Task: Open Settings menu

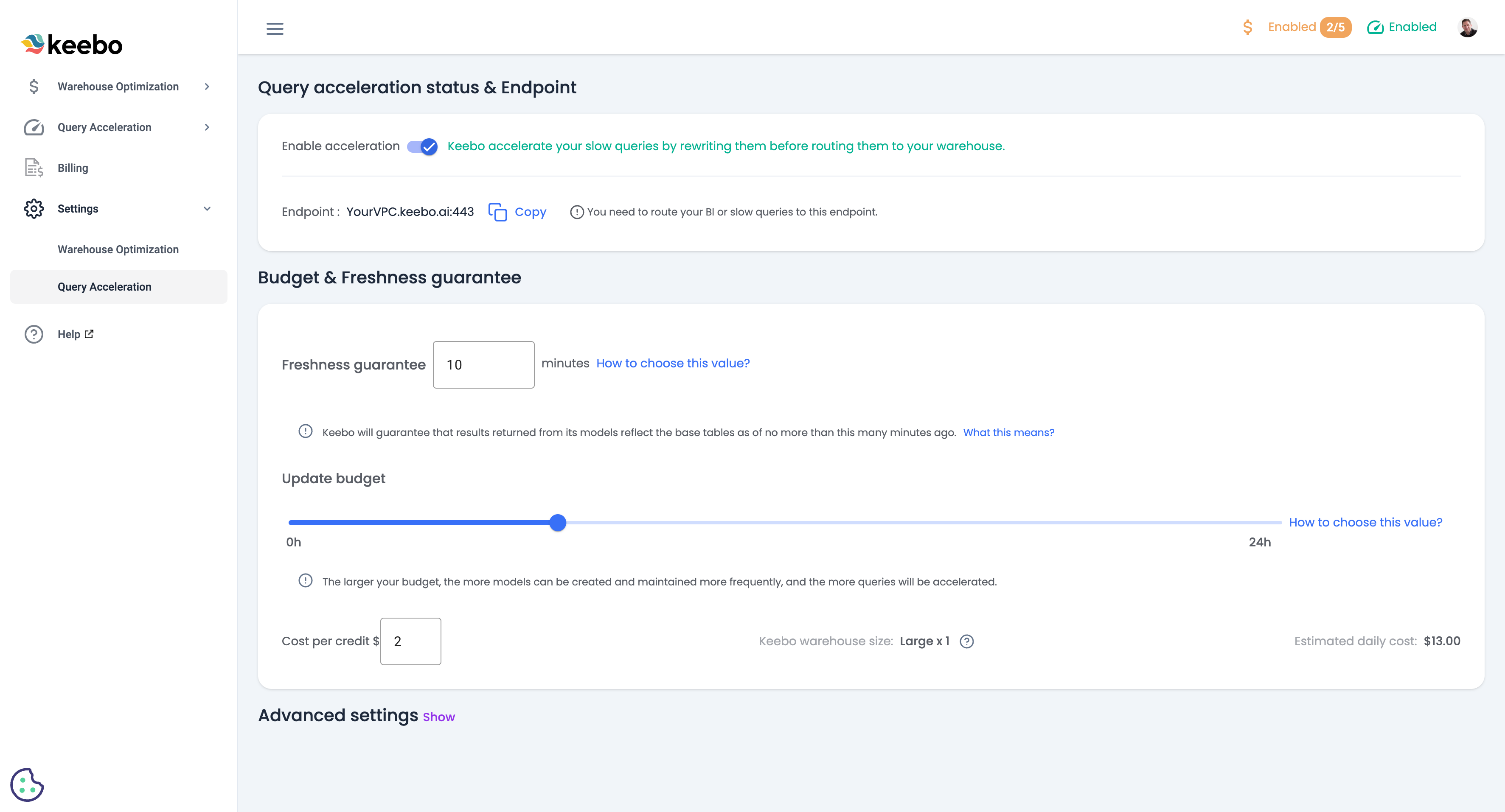Action: point(118,209)
